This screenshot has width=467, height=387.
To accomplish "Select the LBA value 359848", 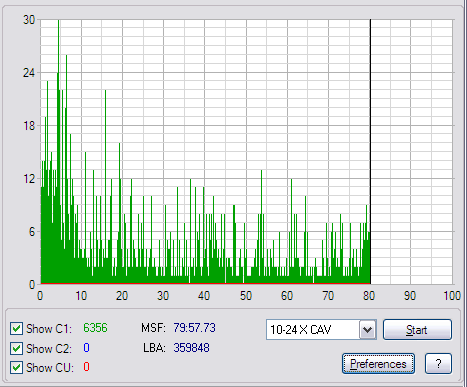I will (x=192, y=348).
